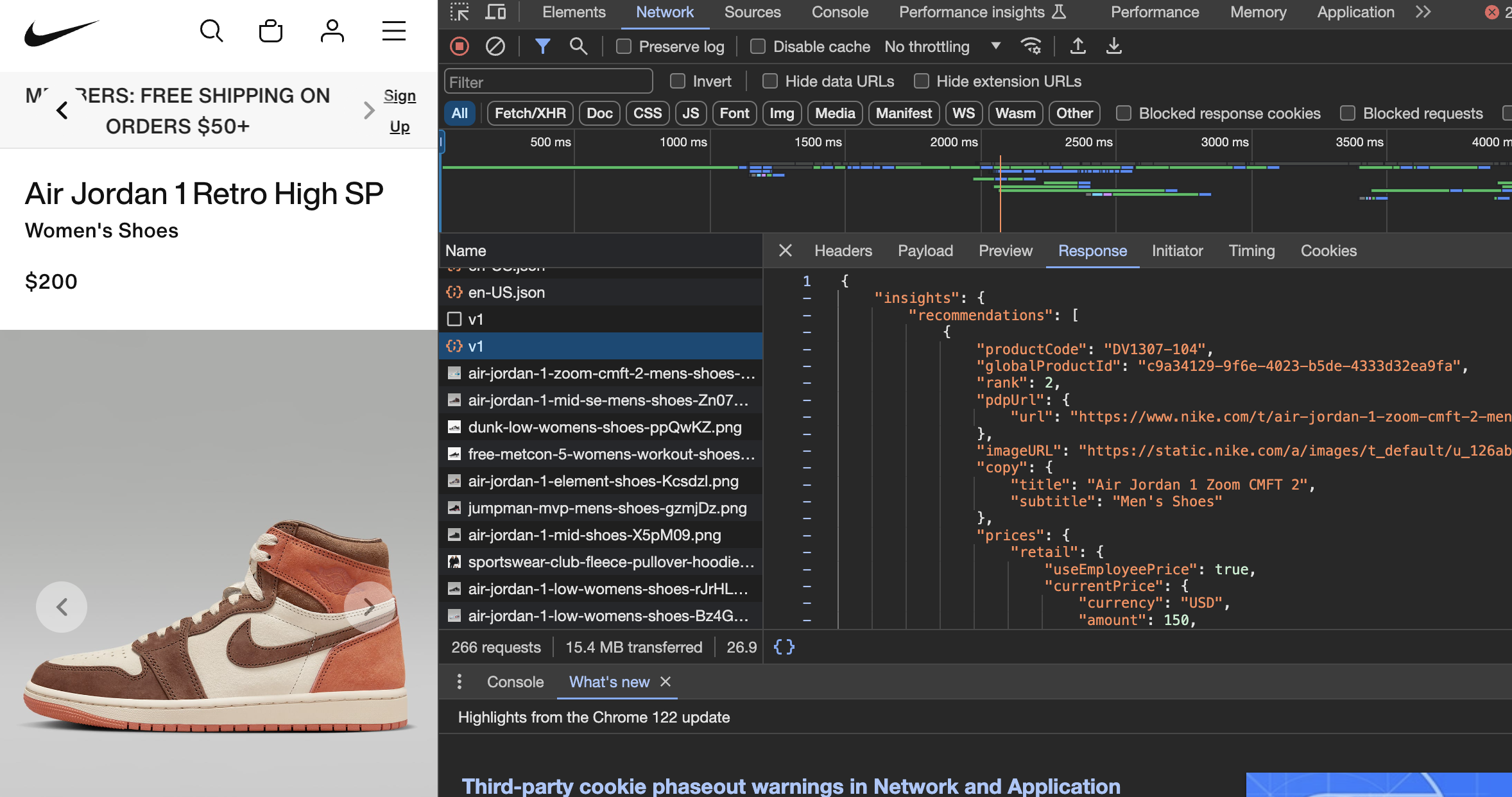The image size is (1512, 797).
Task: Collapse the insights JSON line
Action: click(x=807, y=298)
